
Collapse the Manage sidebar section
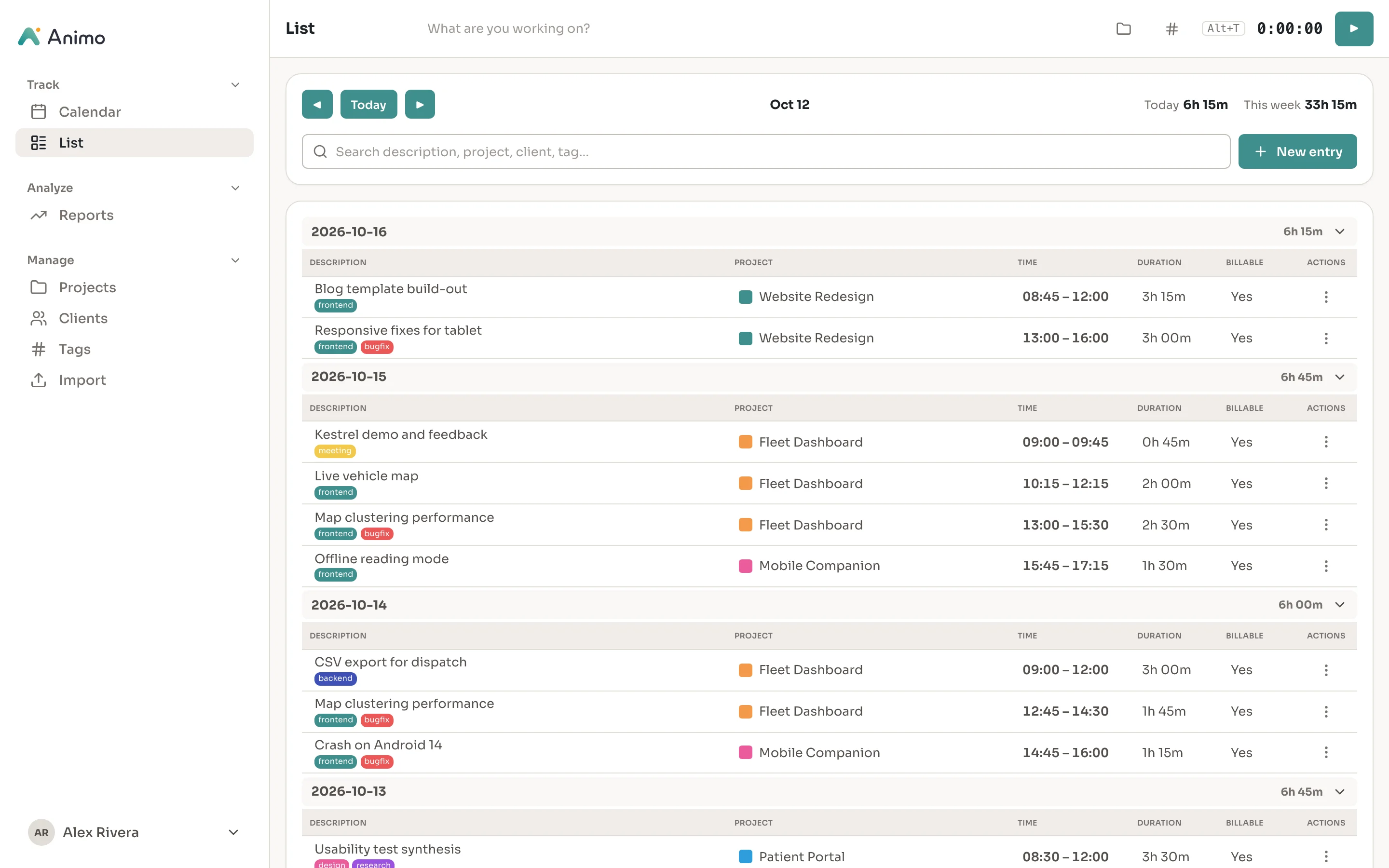235,260
